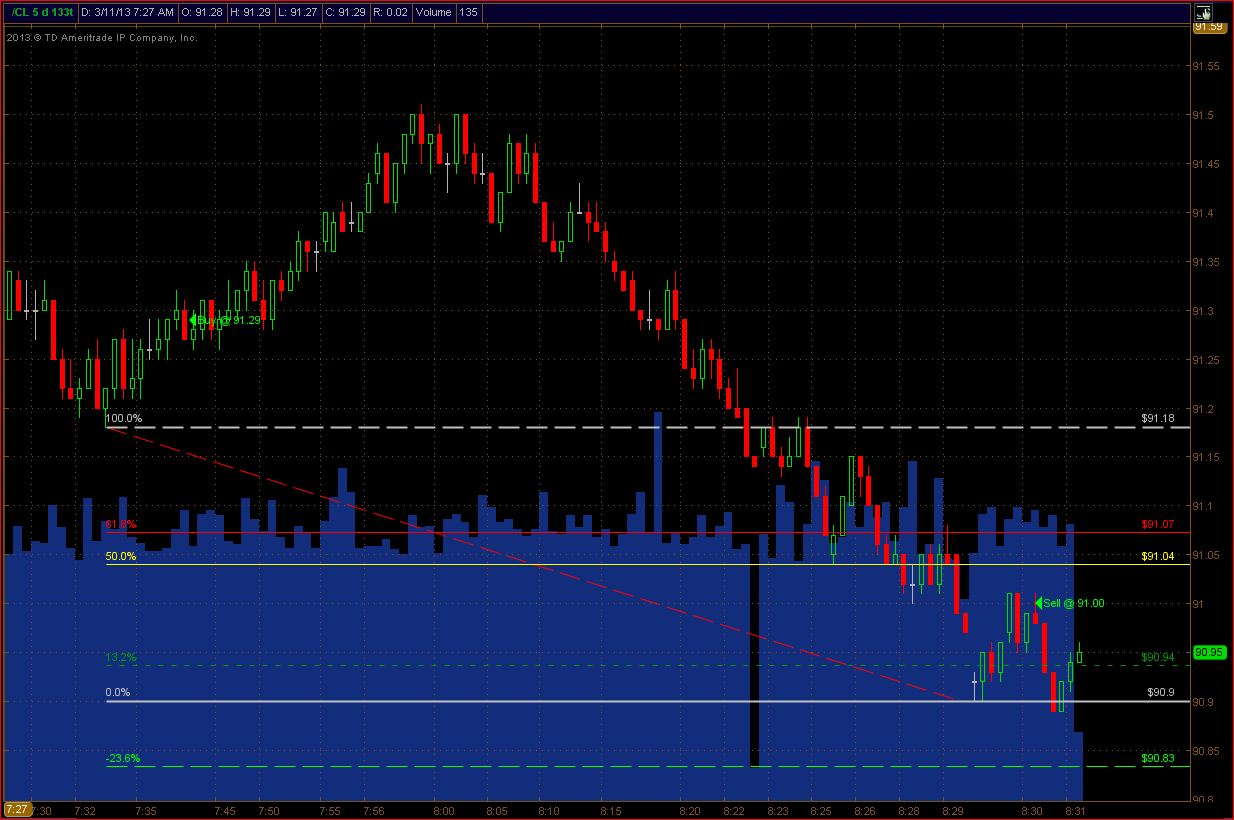Click the 91.59 price bubble on axis
The image size is (1234, 820).
1209,27
